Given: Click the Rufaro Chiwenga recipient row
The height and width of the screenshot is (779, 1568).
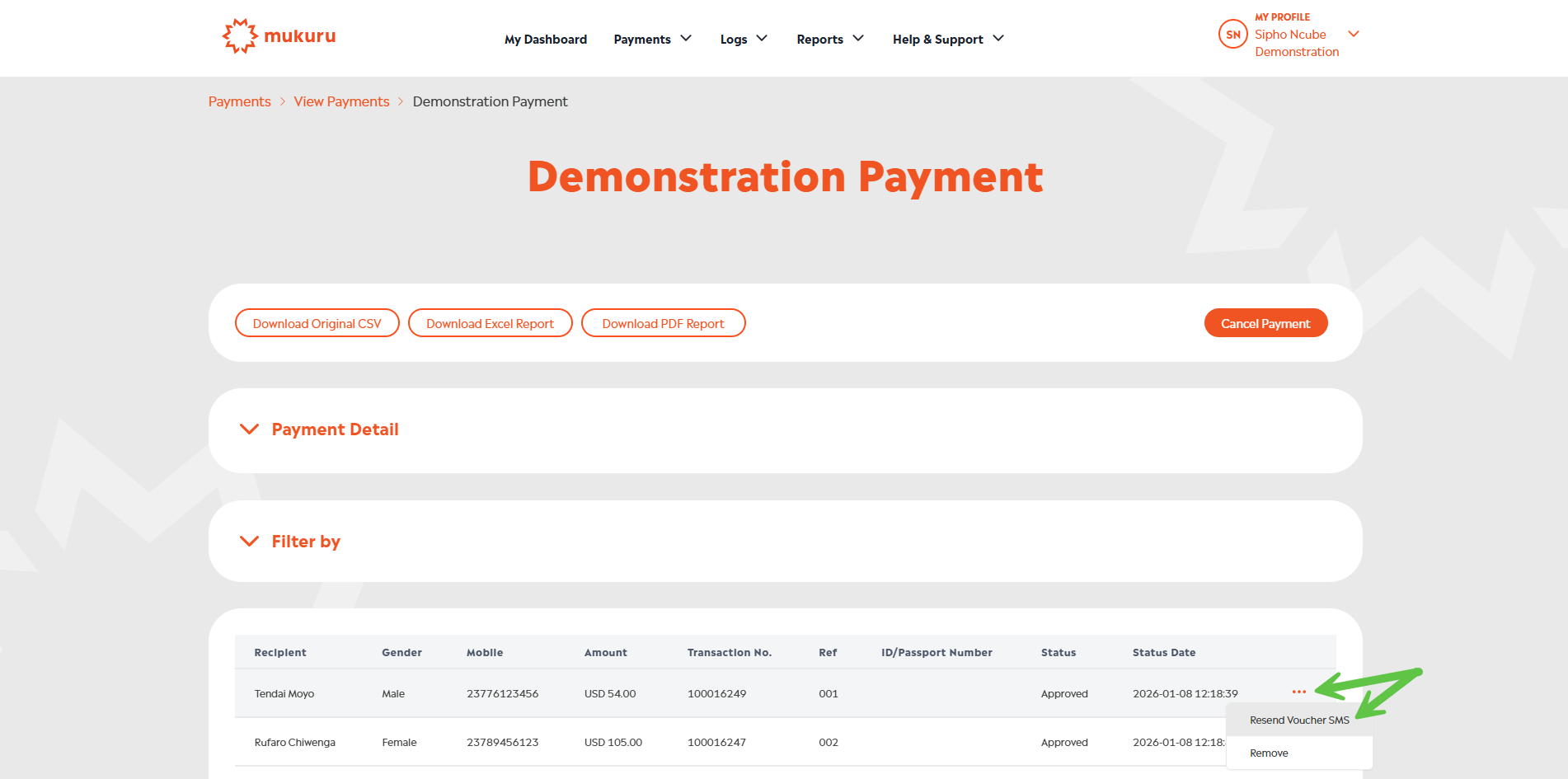Looking at the screenshot, I should tap(295, 742).
